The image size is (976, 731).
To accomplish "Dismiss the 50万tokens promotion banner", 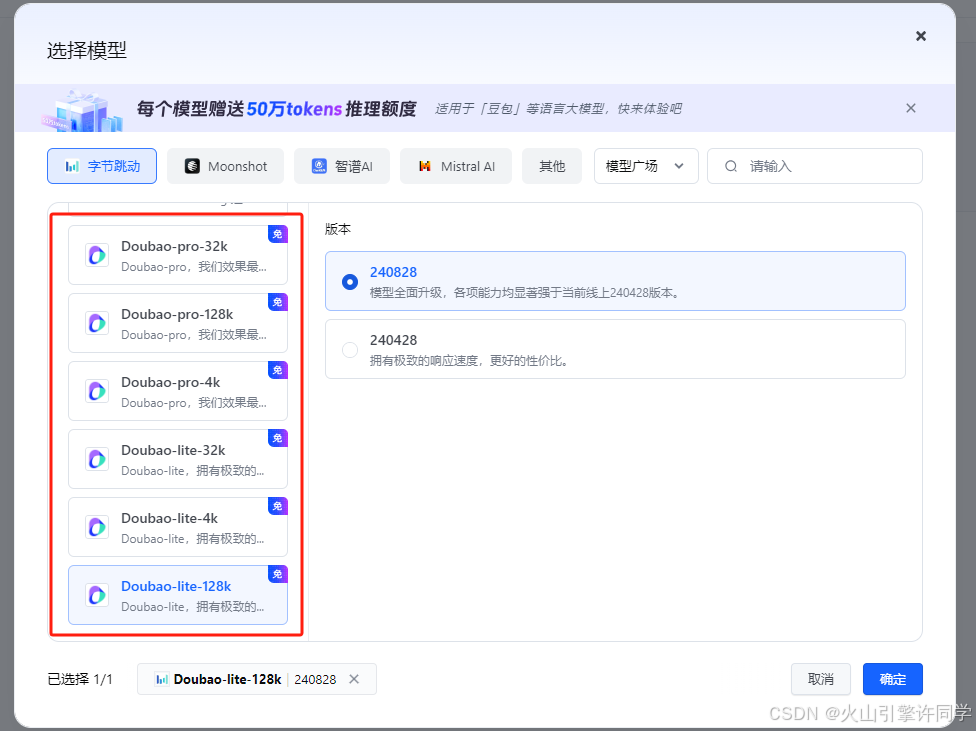I will (x=911, y=108).
